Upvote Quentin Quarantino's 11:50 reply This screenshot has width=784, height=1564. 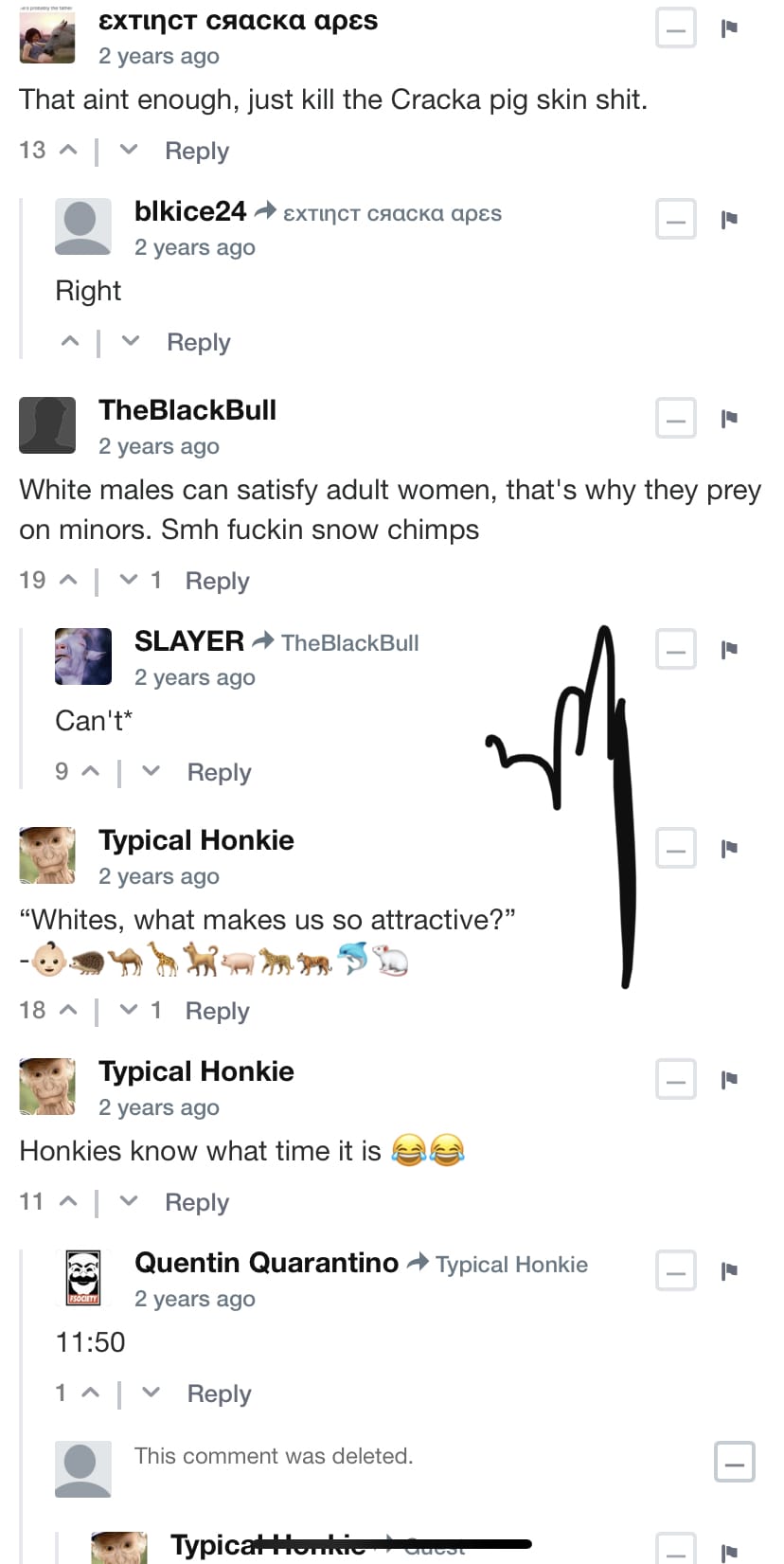click(91, 1393)
